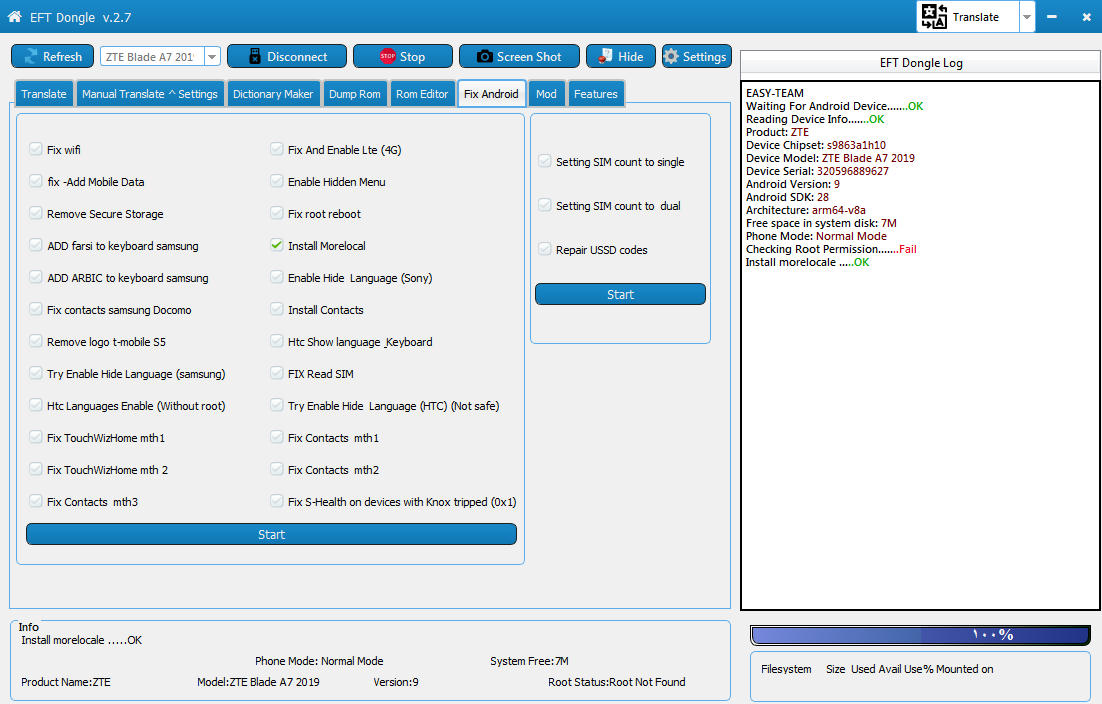
Task: Enable Fix And Enable Lte (4G)
Action: 277,149
